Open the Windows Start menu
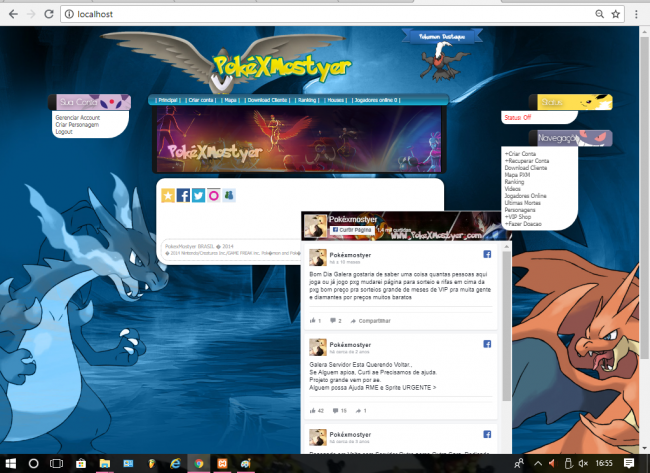The image size is (650, 473). pos(11,463)
